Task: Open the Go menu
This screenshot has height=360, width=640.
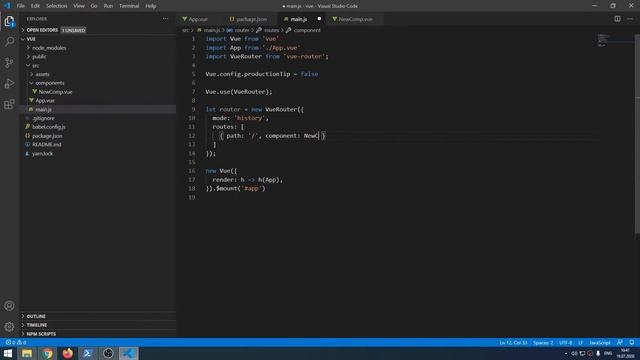Action: 94,6
